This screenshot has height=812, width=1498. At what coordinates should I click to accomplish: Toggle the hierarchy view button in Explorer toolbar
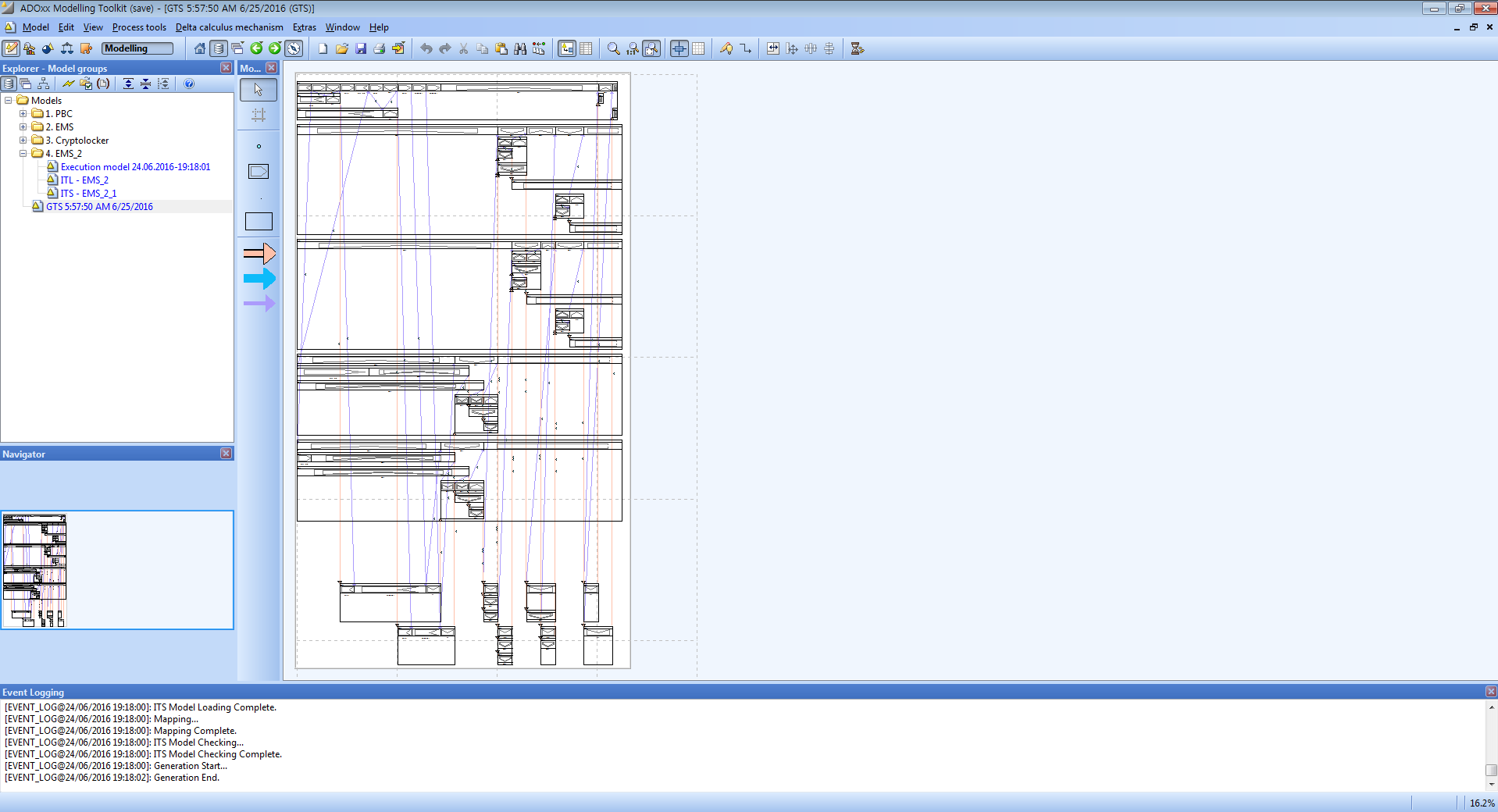click(x=43, y=84)
